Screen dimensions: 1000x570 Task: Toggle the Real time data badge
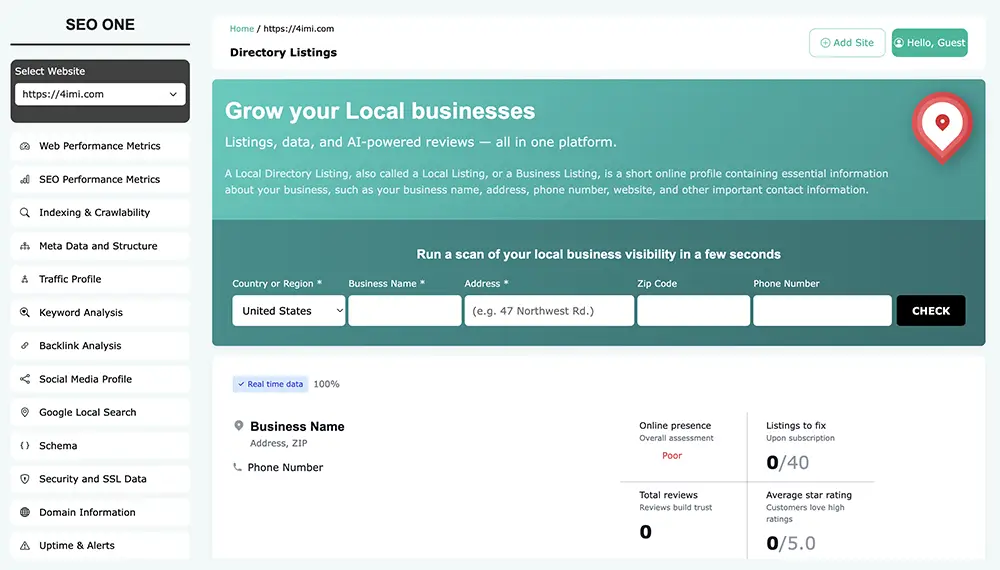(x=270, y=384)
